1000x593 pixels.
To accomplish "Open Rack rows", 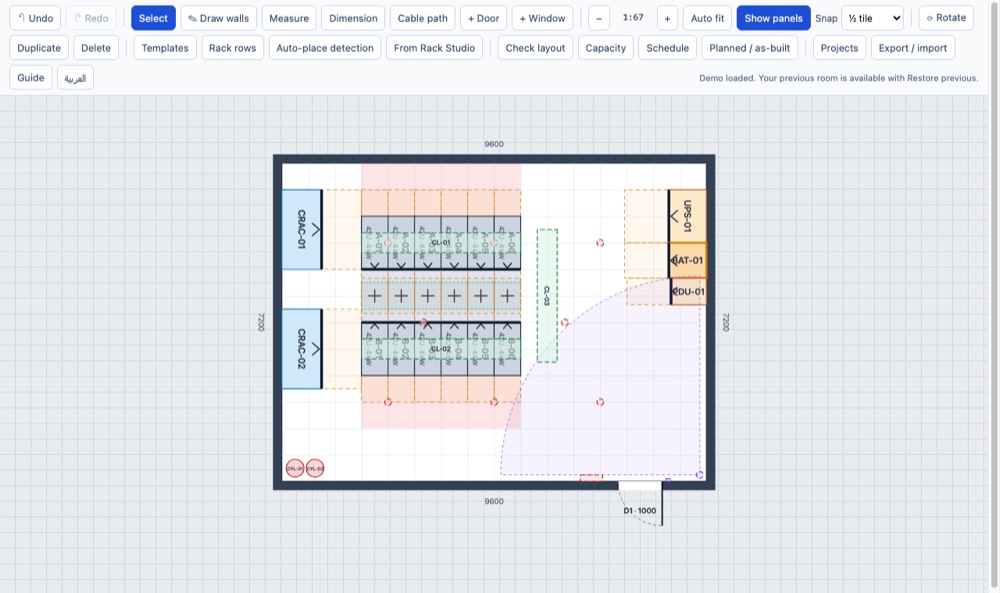I will click(233, 48).
